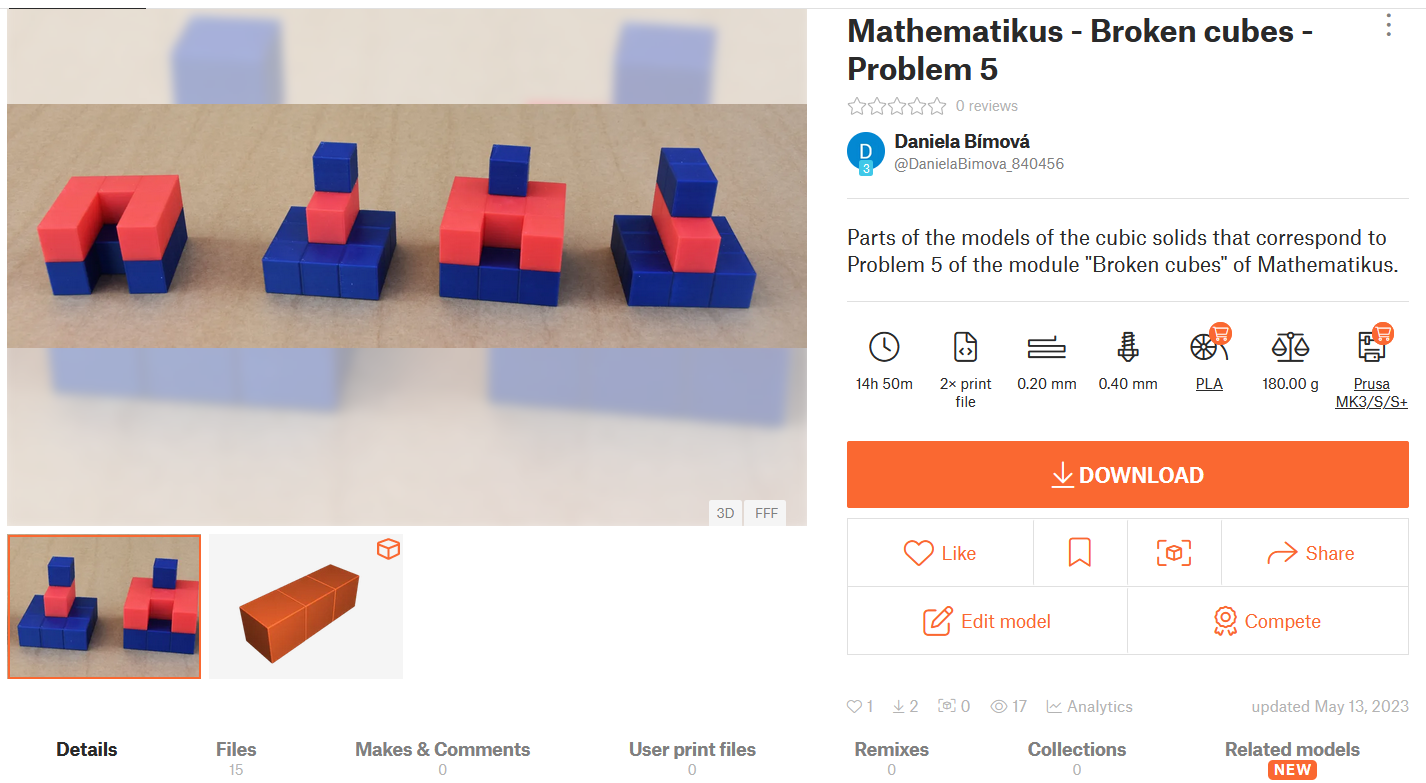1426x783 pixels.
Task: Share this model
Action: [x=1309, y=553]
